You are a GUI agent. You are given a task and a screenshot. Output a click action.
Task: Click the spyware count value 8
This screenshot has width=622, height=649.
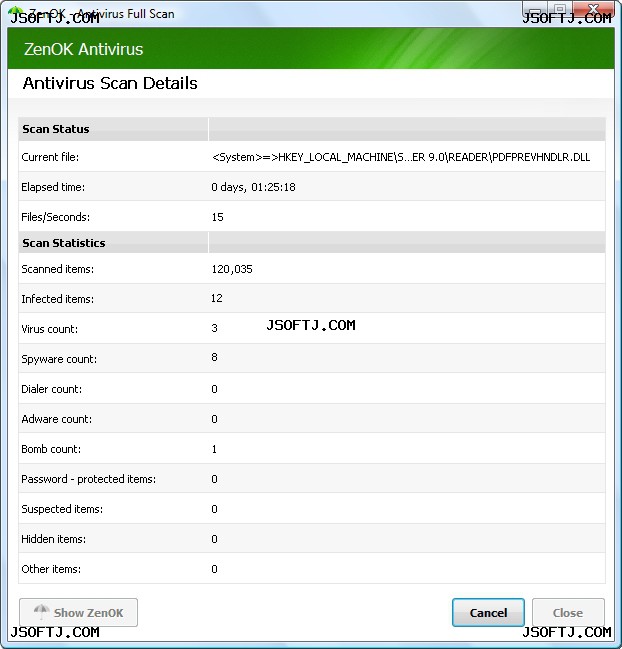tap(214, 357)
